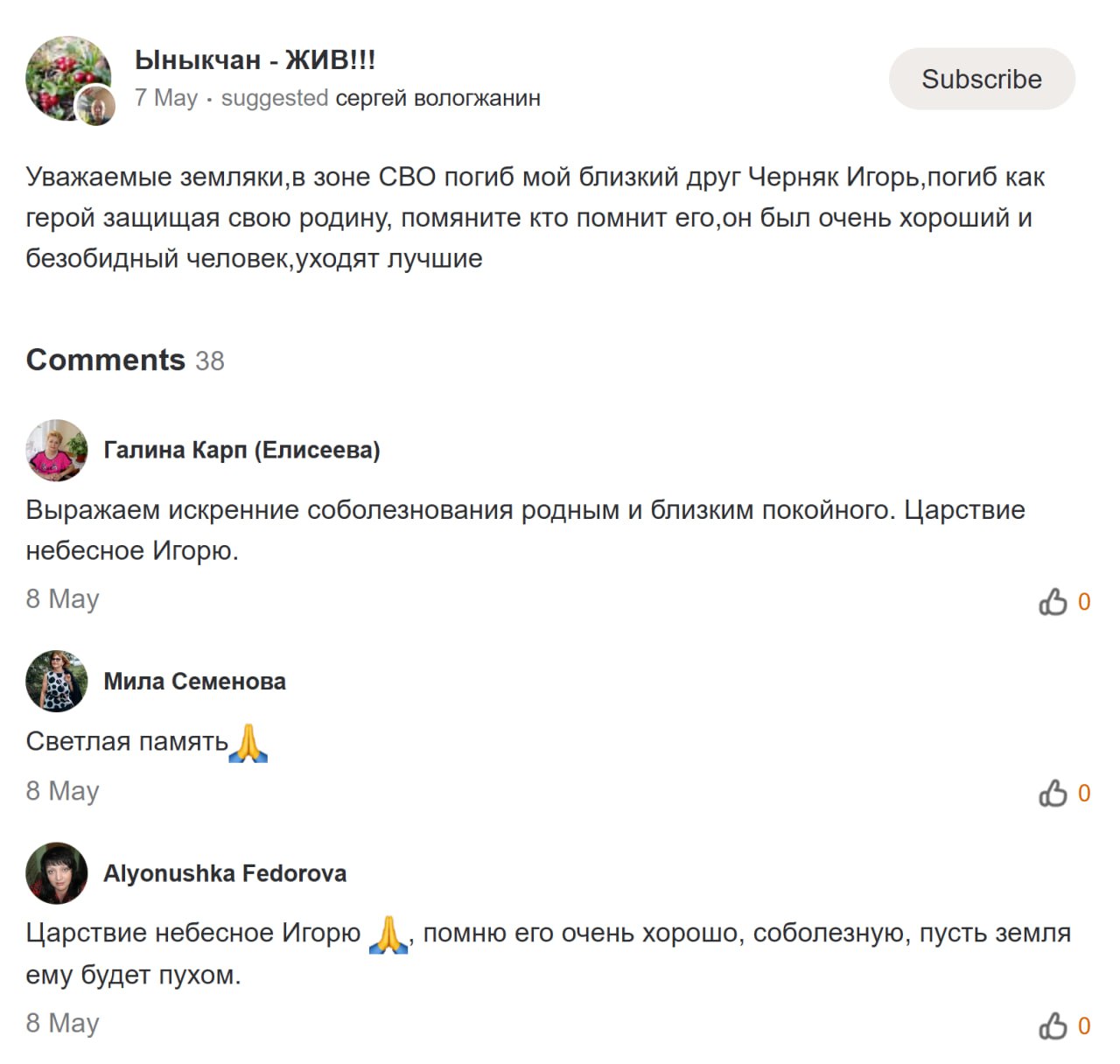Open Мила Семенова's profile picture
Screen dimensions: 1120x1064
[57, 682]
